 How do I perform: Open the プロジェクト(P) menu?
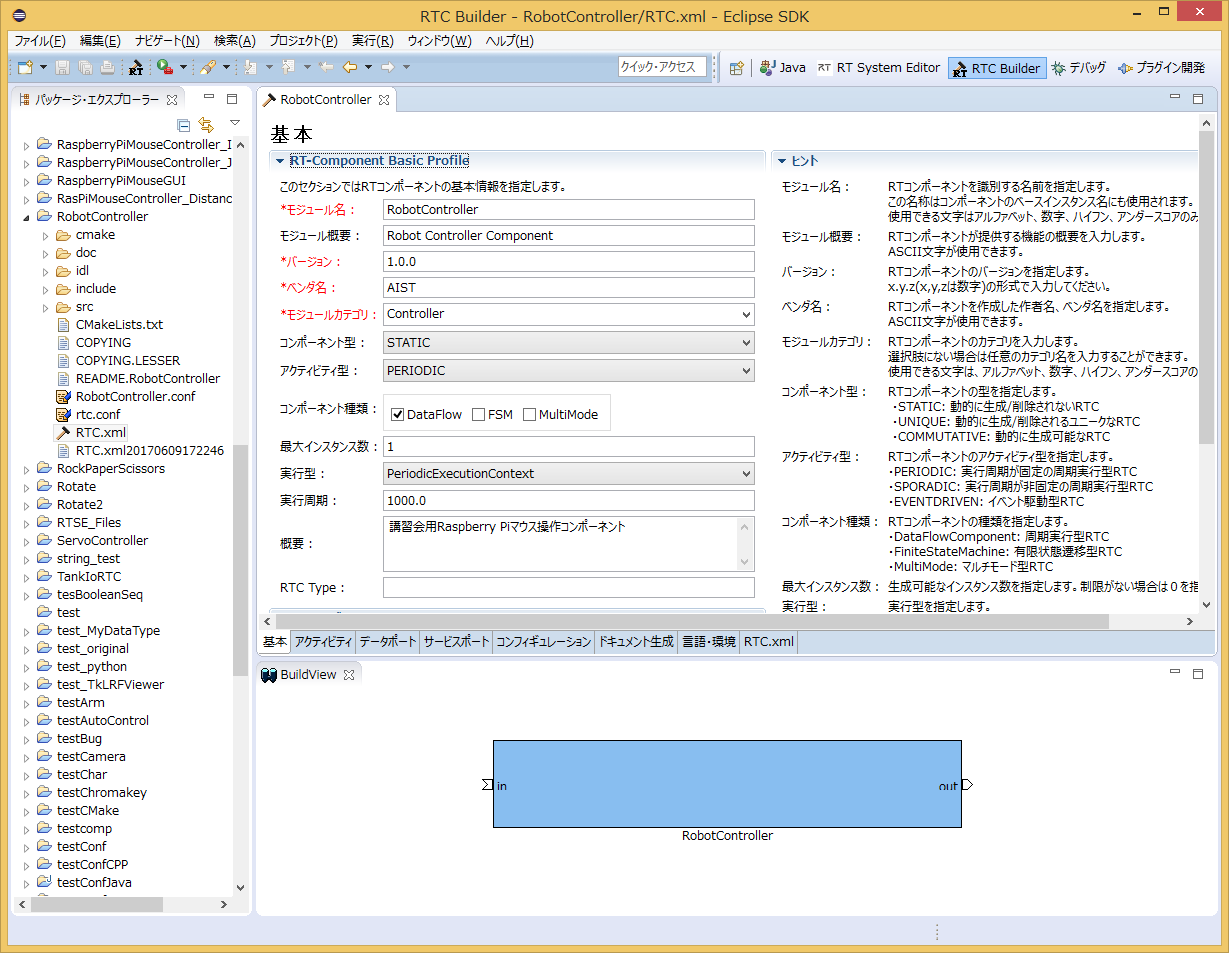tap(303, 41)
